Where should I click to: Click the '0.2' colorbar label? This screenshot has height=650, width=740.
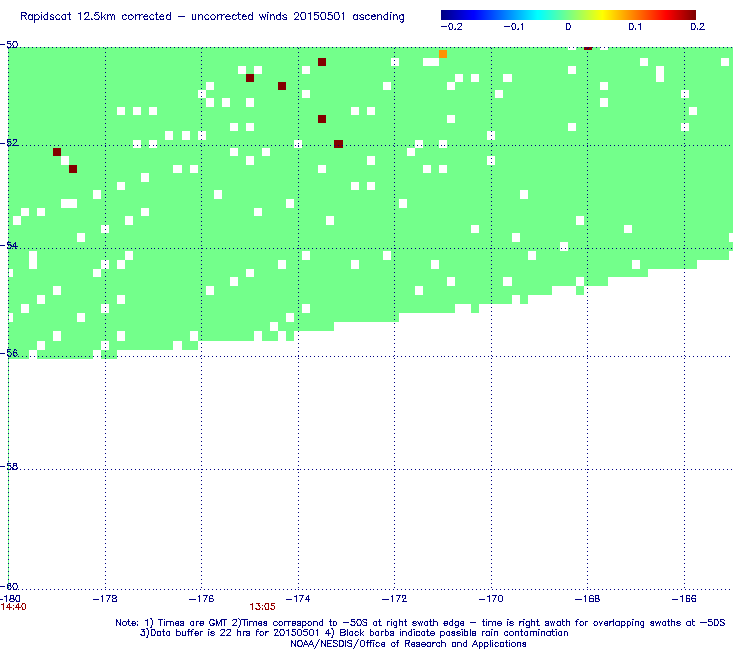[698, 27]
